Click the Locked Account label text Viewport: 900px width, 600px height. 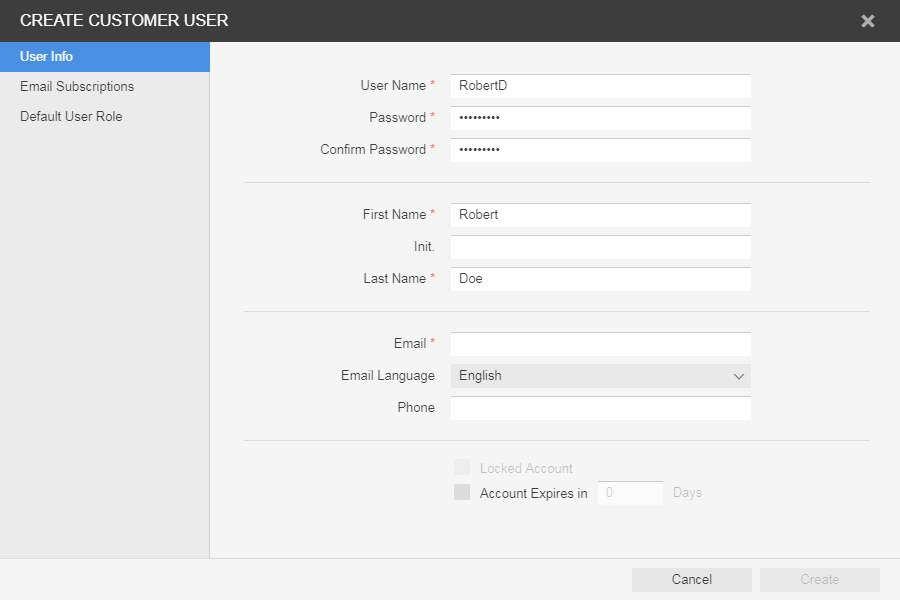coord(526,469)
